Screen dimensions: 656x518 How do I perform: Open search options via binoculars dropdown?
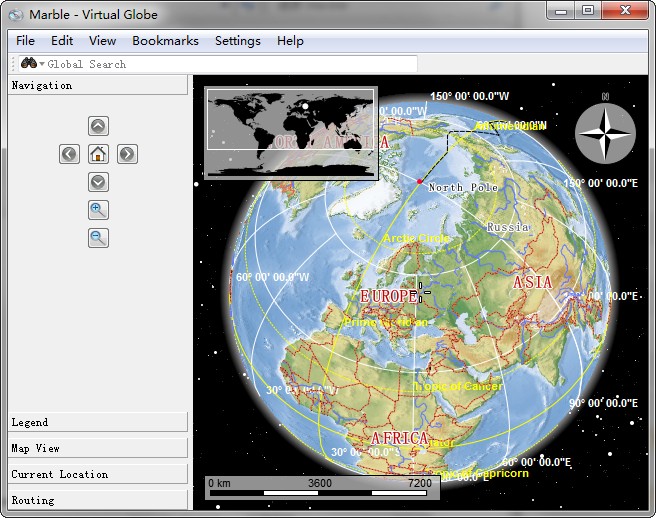coord(32,64)
